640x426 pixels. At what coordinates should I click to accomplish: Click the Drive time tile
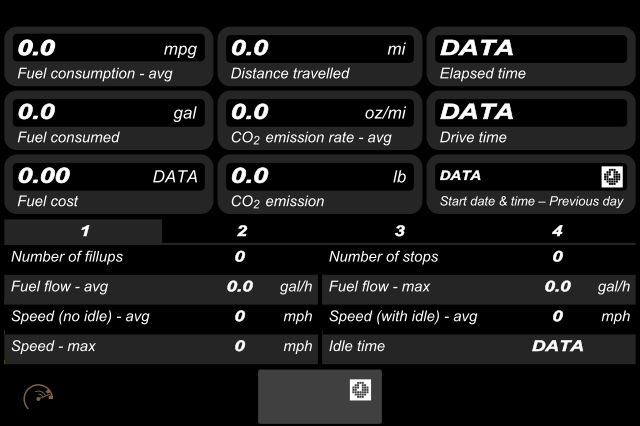pyautogui.click(x=531, y=120)
